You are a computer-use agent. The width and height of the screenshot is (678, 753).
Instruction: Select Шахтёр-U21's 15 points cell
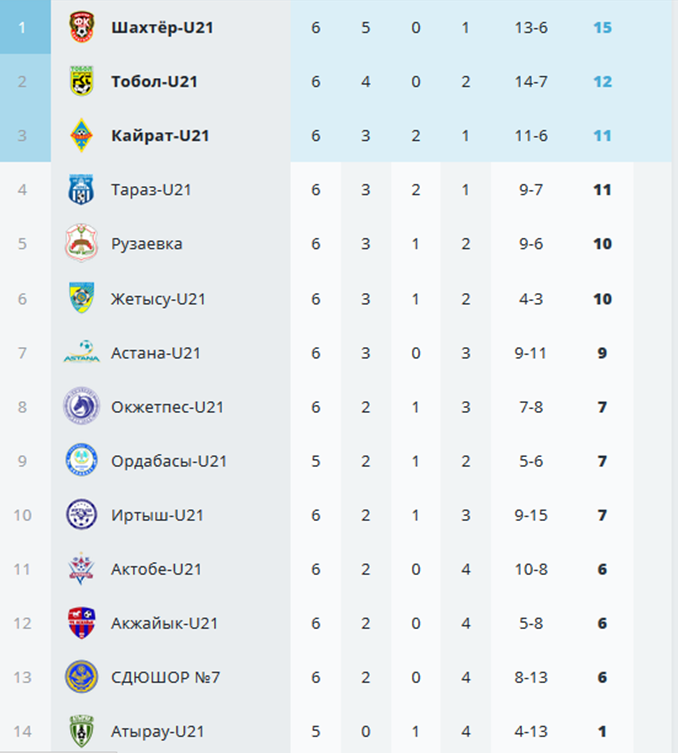pyautogui.click(x=602, y=27)
